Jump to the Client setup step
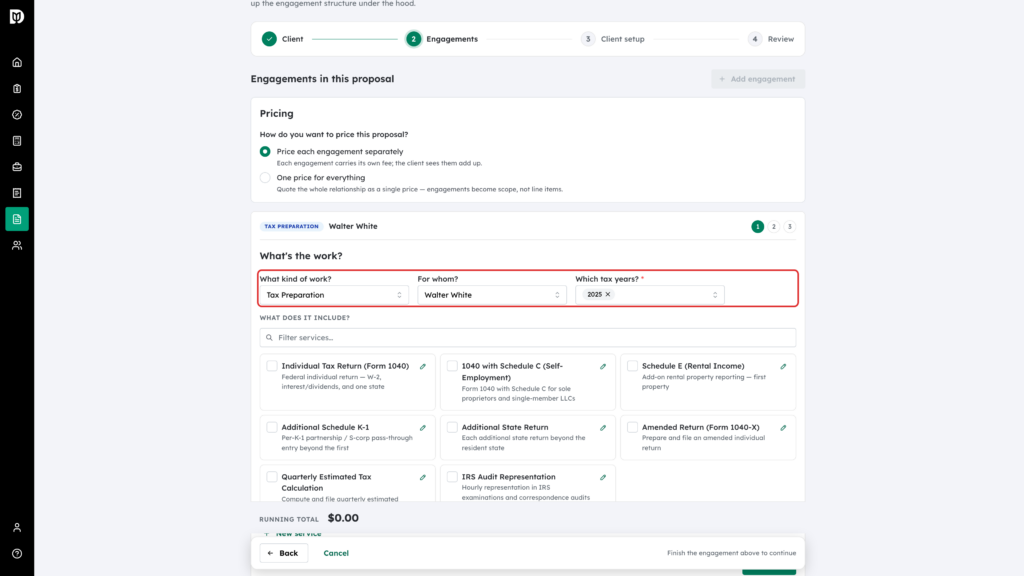The height and width of the screenshot is (576, 1024). click(613, 39)
